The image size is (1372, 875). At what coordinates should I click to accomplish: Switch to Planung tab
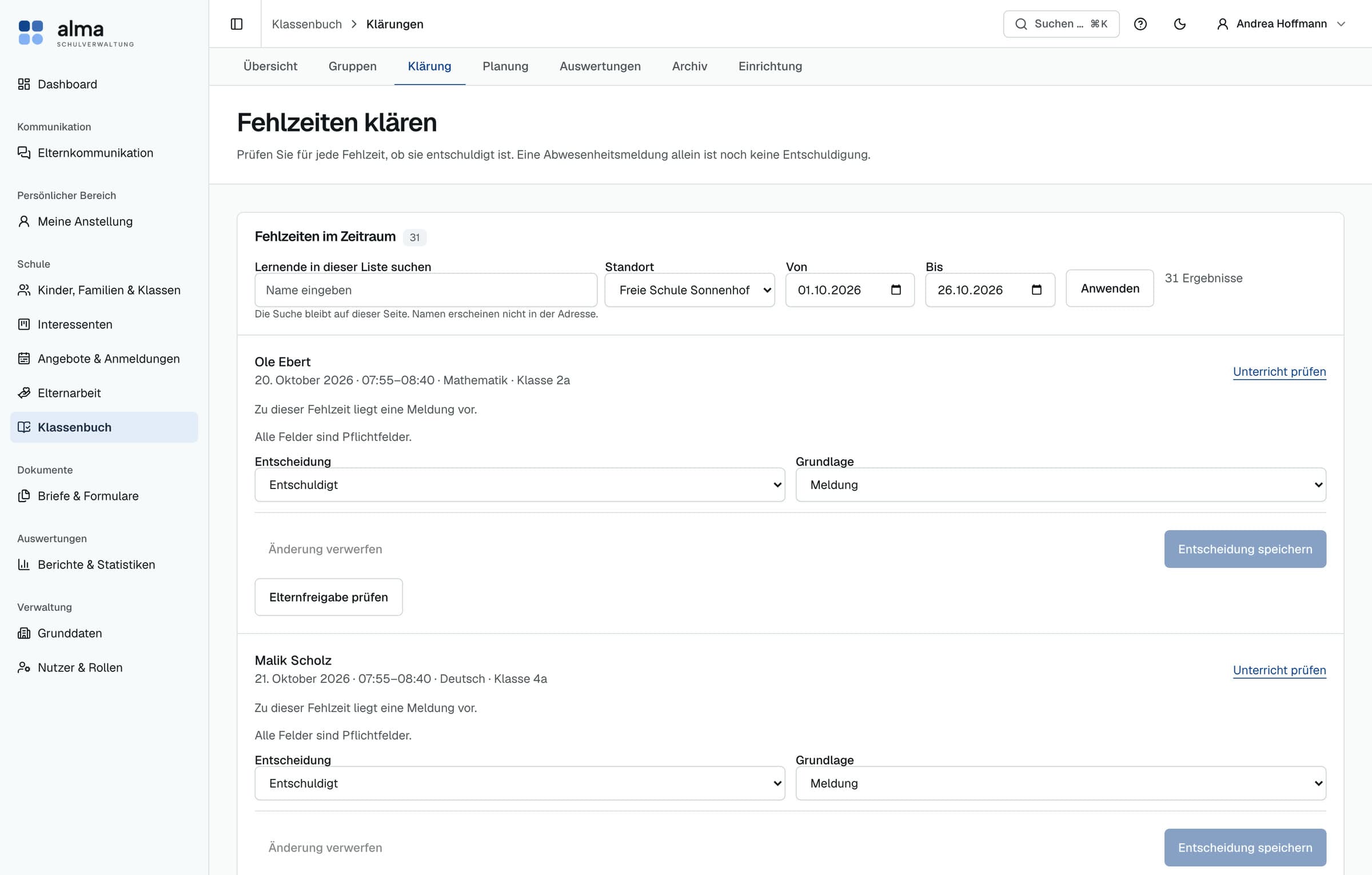tap(505, 66)
